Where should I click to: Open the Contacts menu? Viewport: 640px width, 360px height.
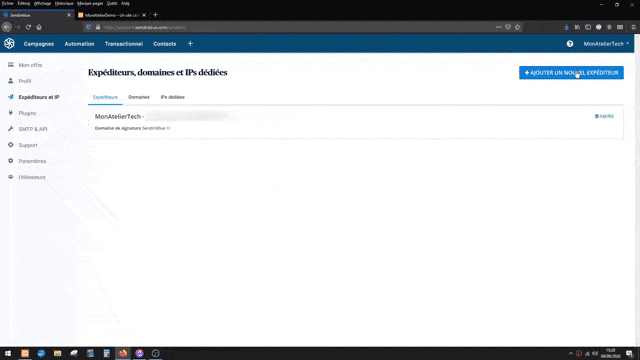point(164,44)
